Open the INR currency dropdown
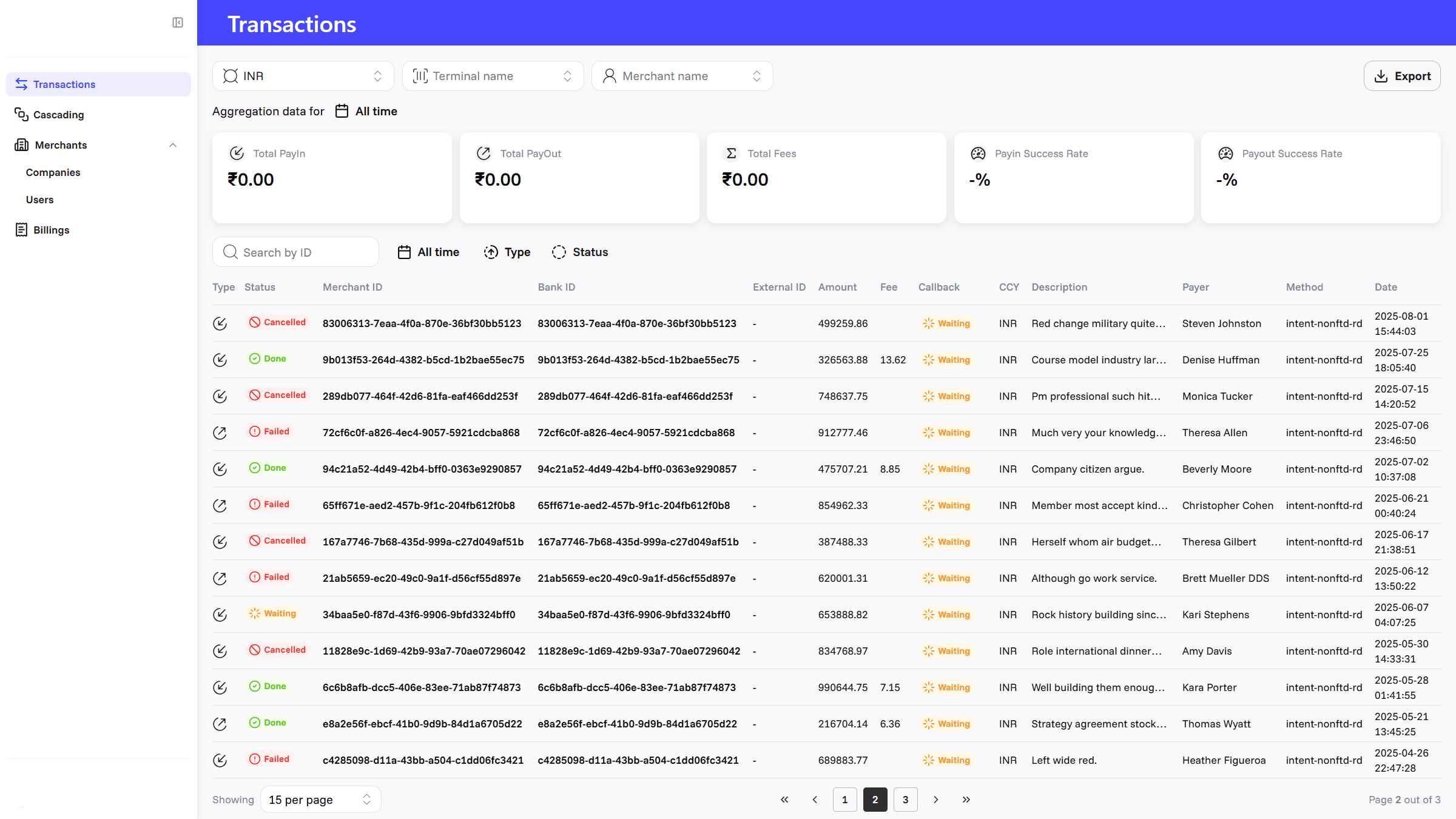This screenshot has width=1456, height=819. point(303,76)
